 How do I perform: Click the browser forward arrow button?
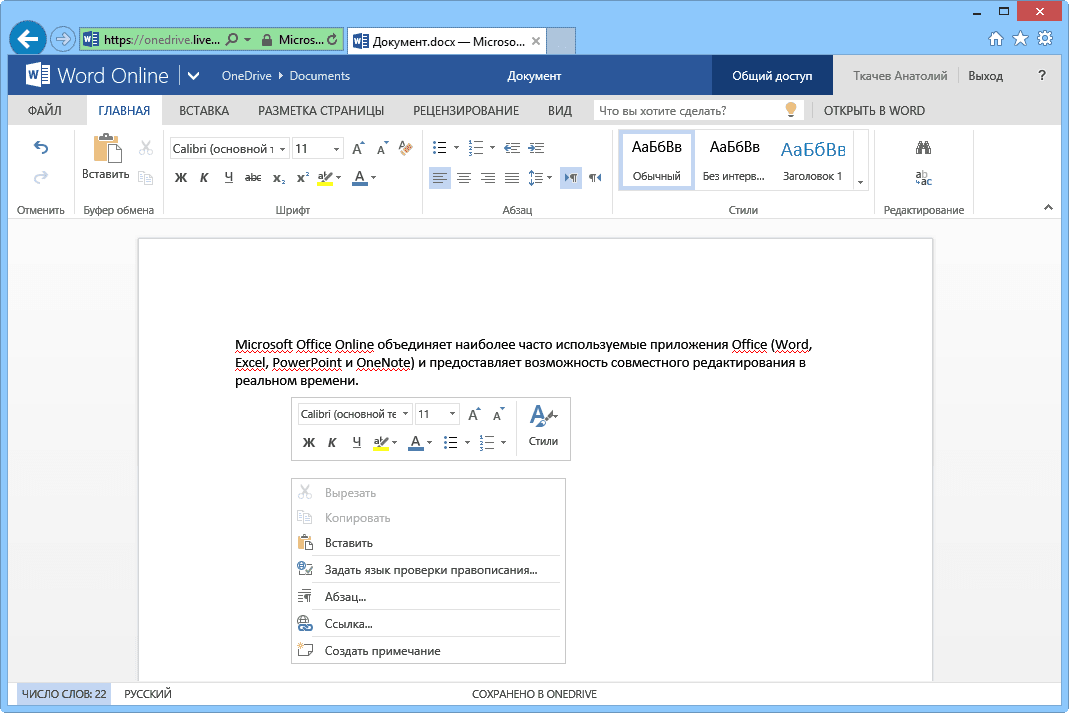coord(63,39)
